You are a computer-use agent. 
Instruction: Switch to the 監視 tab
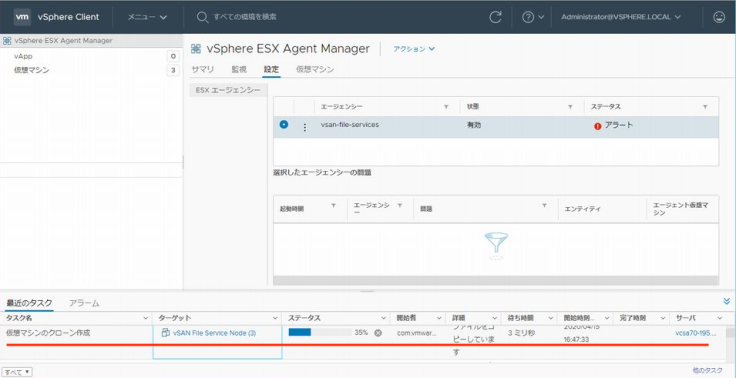239,69
